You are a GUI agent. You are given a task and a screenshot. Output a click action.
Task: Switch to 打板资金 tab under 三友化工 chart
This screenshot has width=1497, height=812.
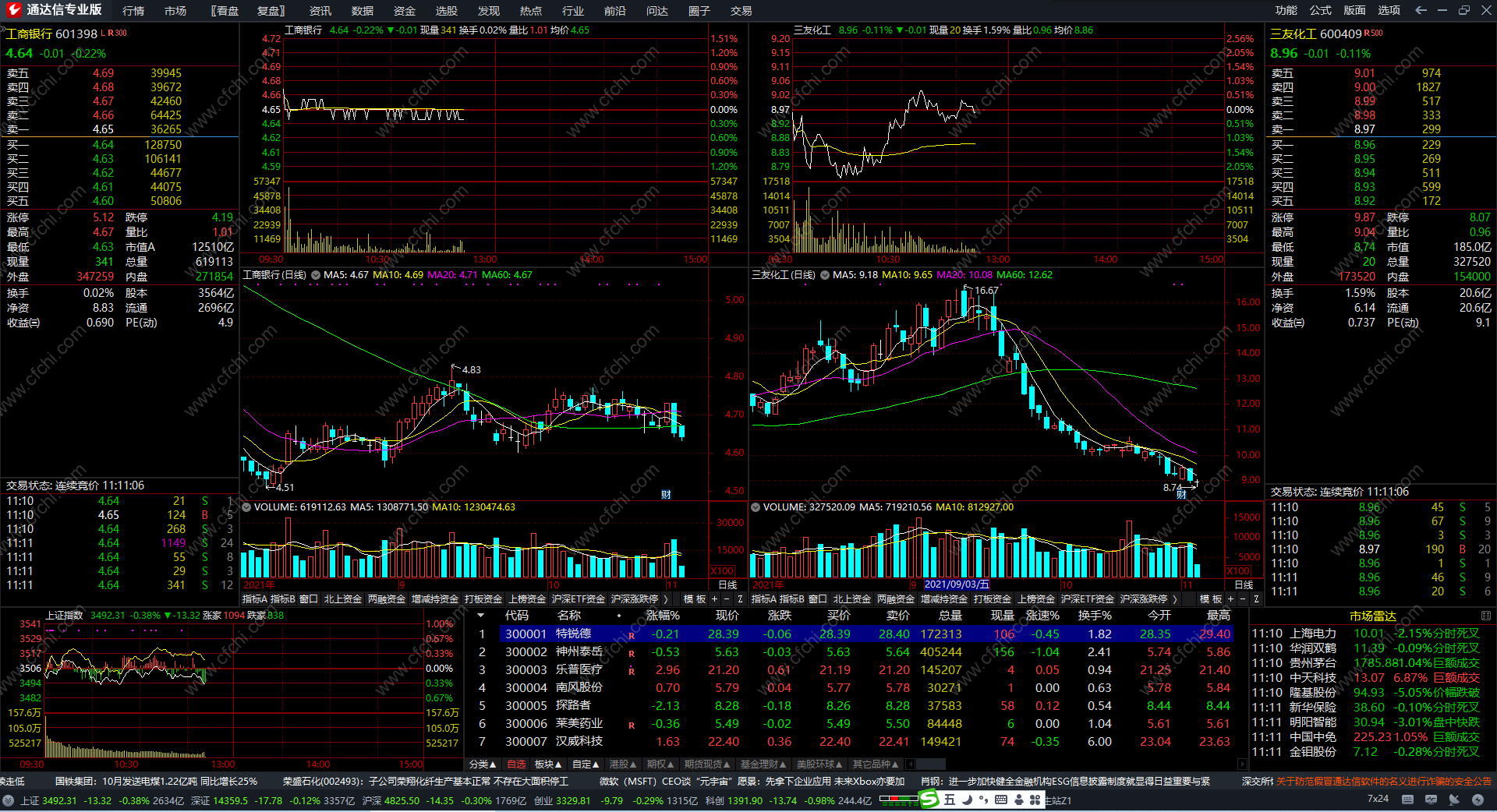993,599
